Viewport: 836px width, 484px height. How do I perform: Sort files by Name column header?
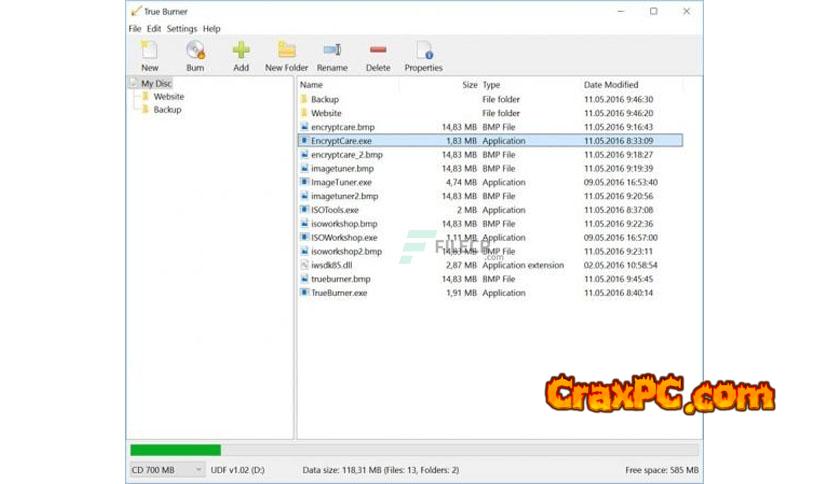(312, 85)
